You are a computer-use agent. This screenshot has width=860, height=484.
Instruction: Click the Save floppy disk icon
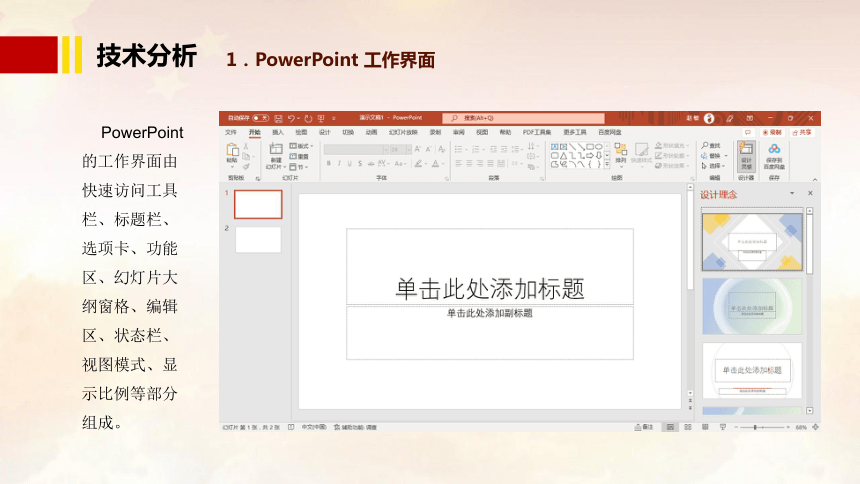(x=278, y=118)
